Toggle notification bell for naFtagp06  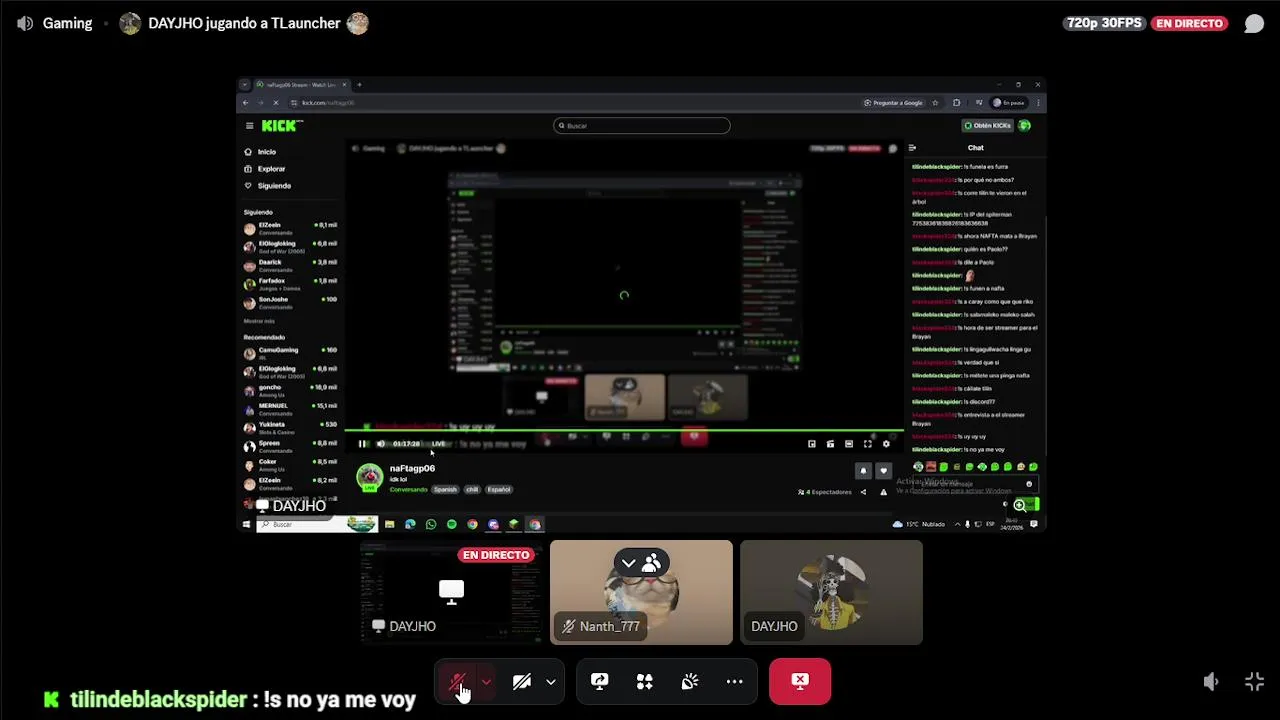click(863, 471)
